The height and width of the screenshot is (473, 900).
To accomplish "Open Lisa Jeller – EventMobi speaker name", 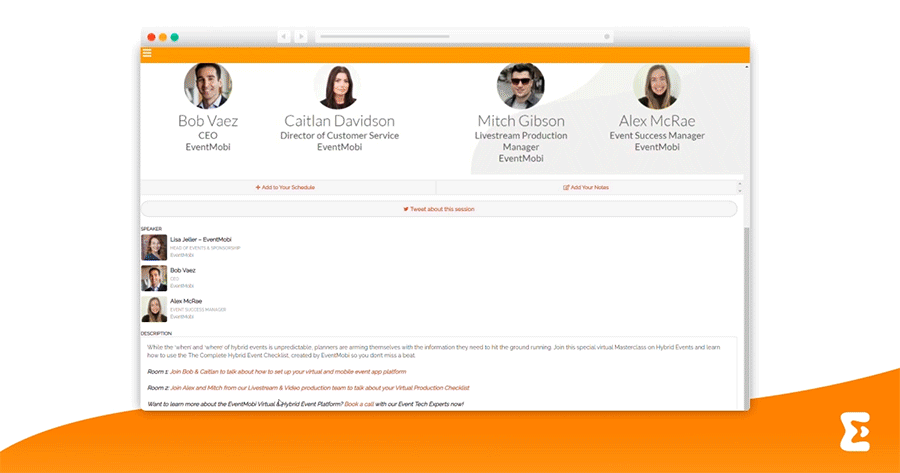I will [201, 239].
